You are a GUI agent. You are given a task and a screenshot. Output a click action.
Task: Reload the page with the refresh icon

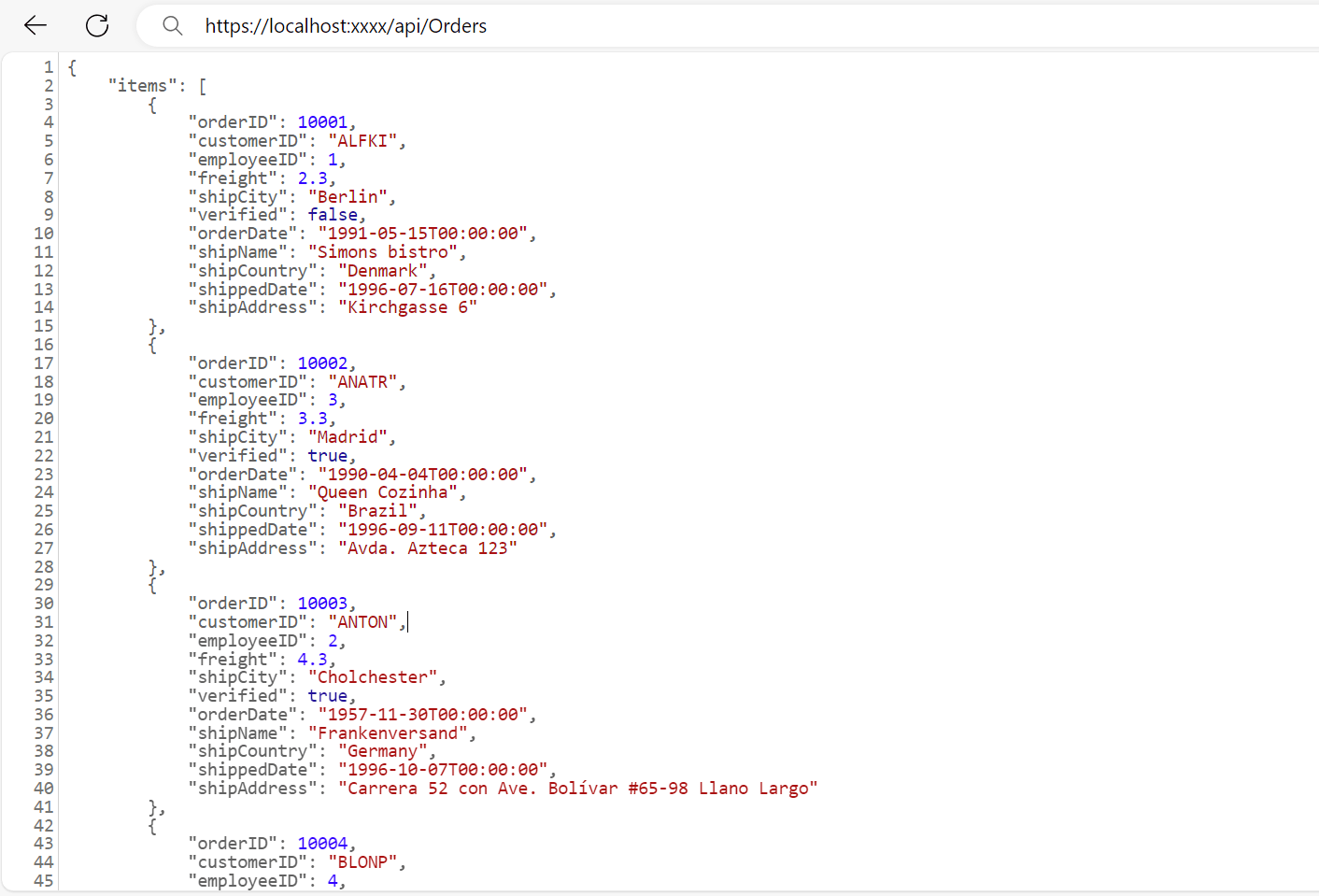97,25
